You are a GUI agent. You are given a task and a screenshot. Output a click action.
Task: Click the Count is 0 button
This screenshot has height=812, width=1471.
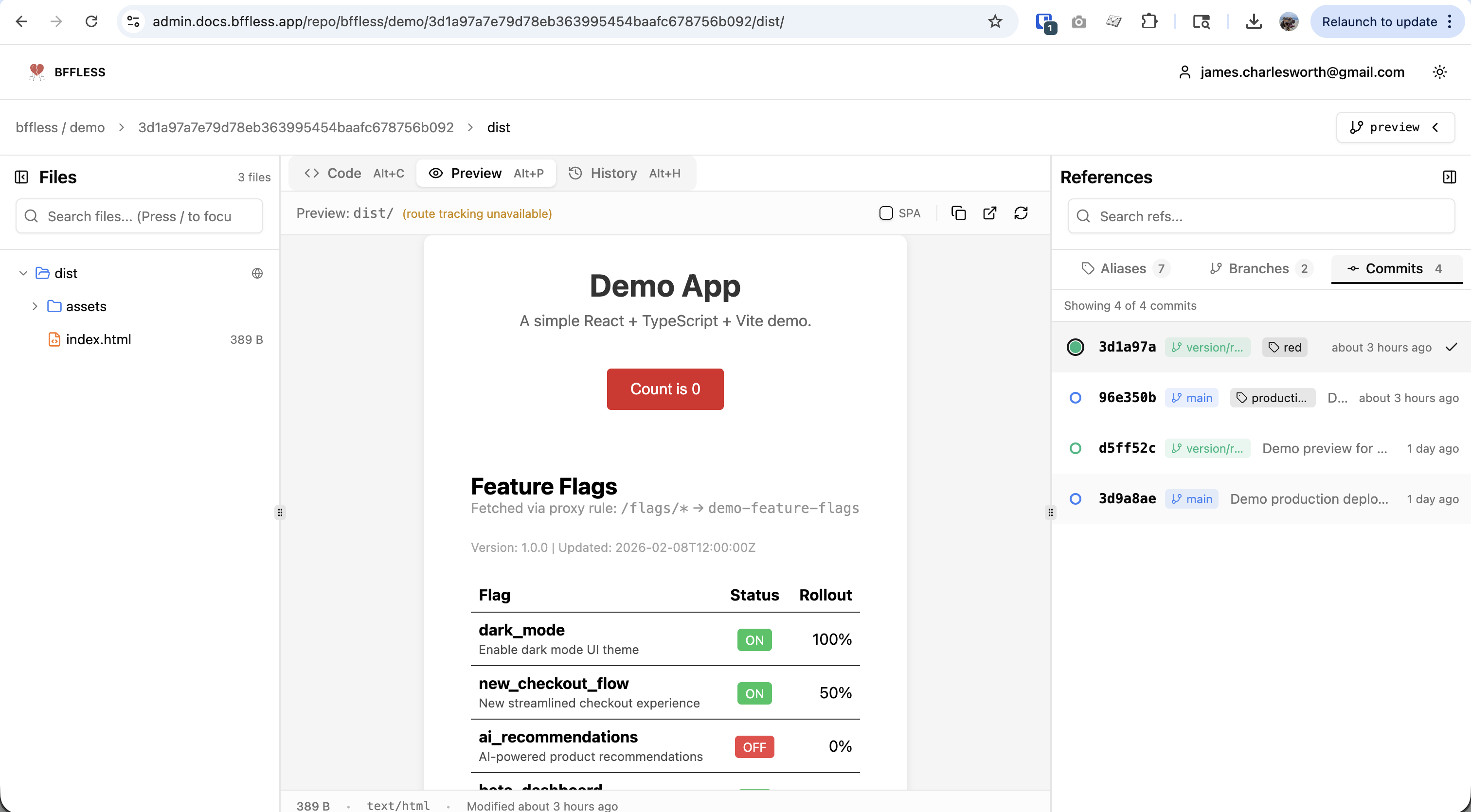coord(664,389)
